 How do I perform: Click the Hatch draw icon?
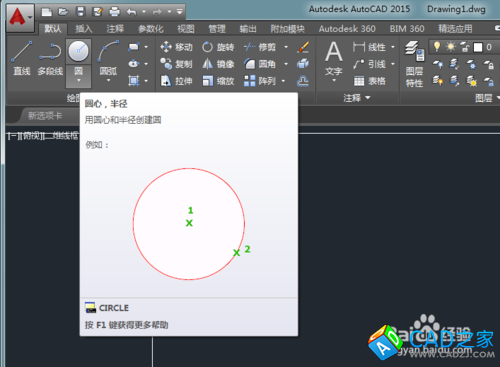click(x=133, y=81)
